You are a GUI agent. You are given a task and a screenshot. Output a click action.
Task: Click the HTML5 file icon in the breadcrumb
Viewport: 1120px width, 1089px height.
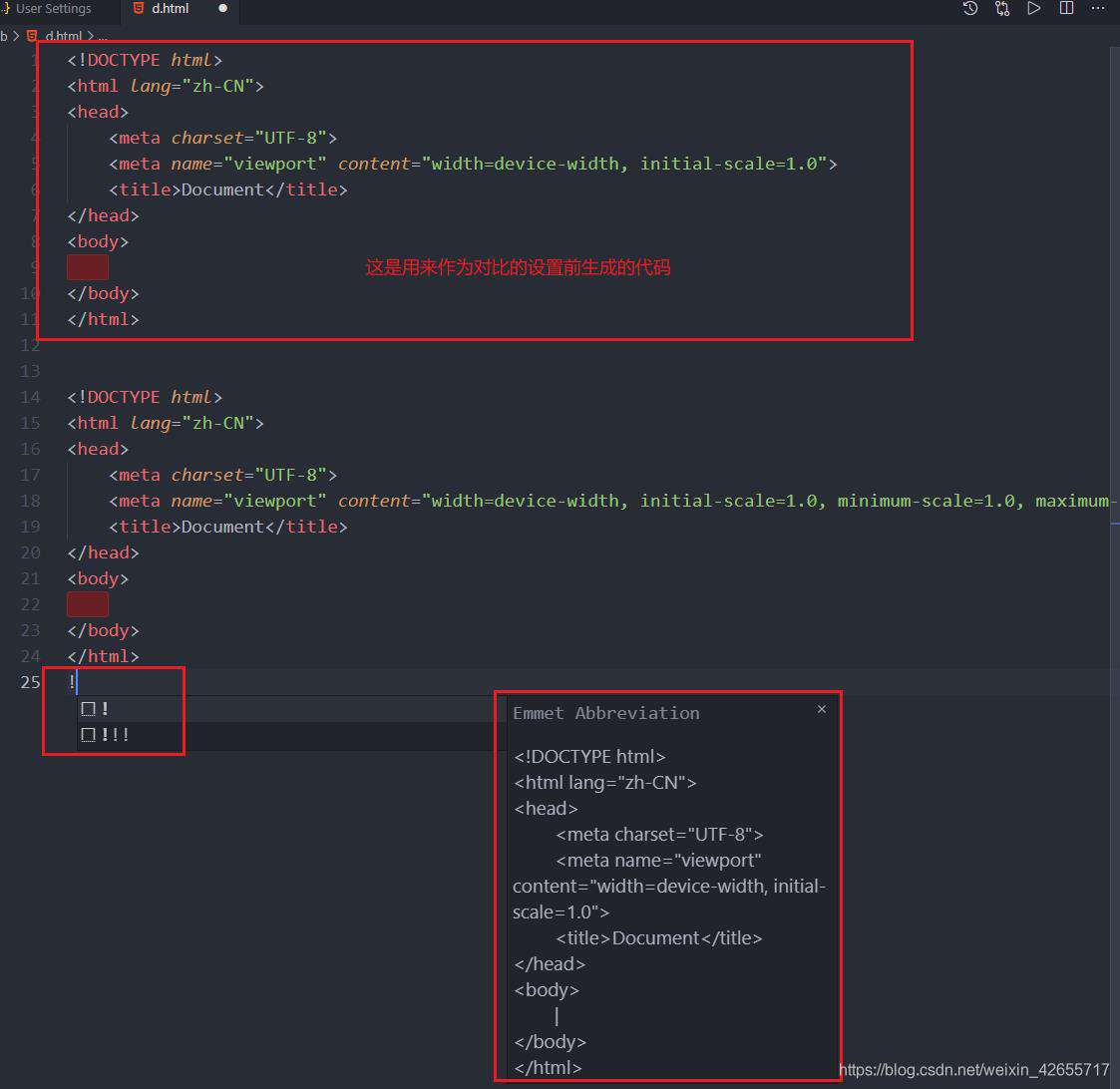click(32, 35)
